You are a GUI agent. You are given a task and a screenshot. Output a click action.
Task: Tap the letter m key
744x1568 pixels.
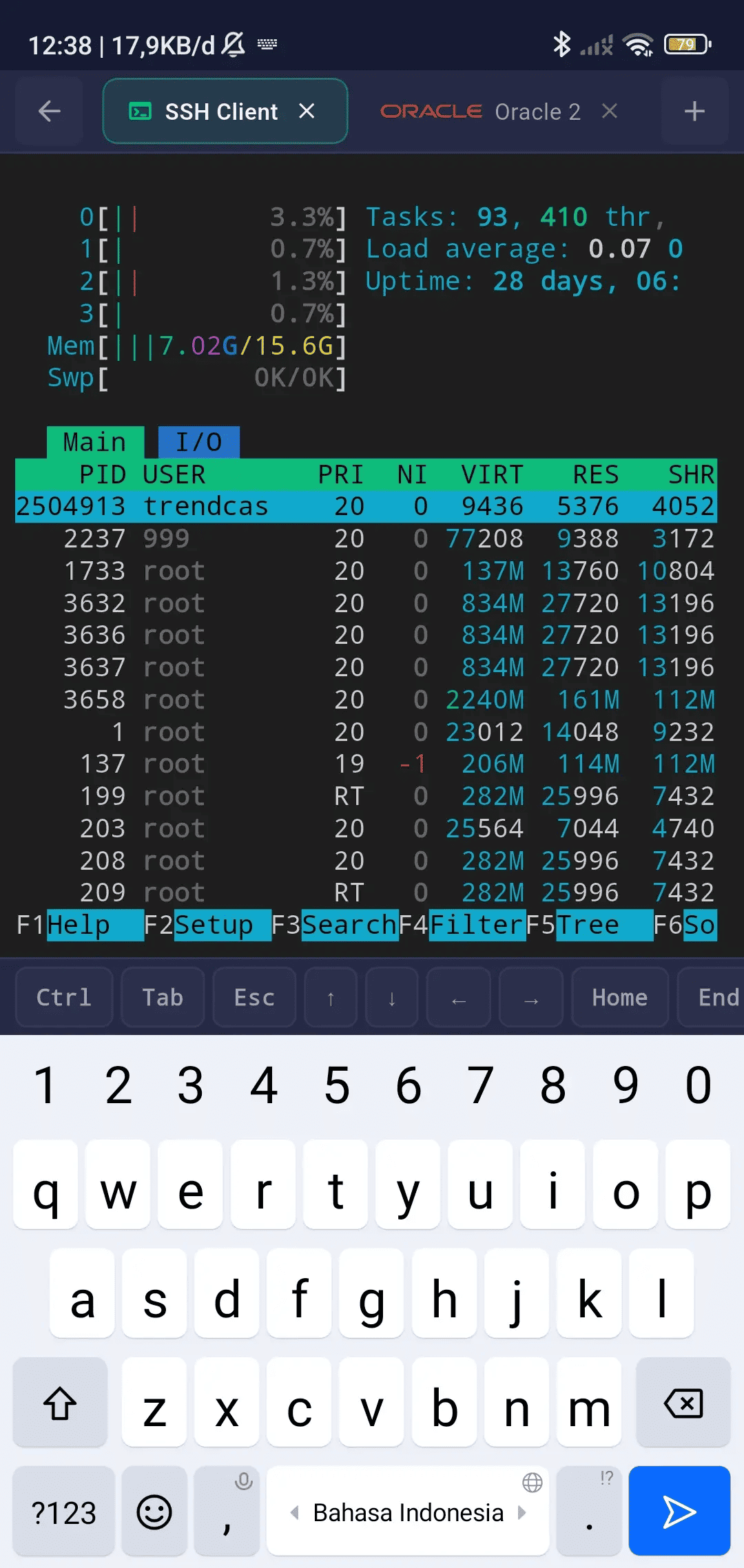(589, 1403)
